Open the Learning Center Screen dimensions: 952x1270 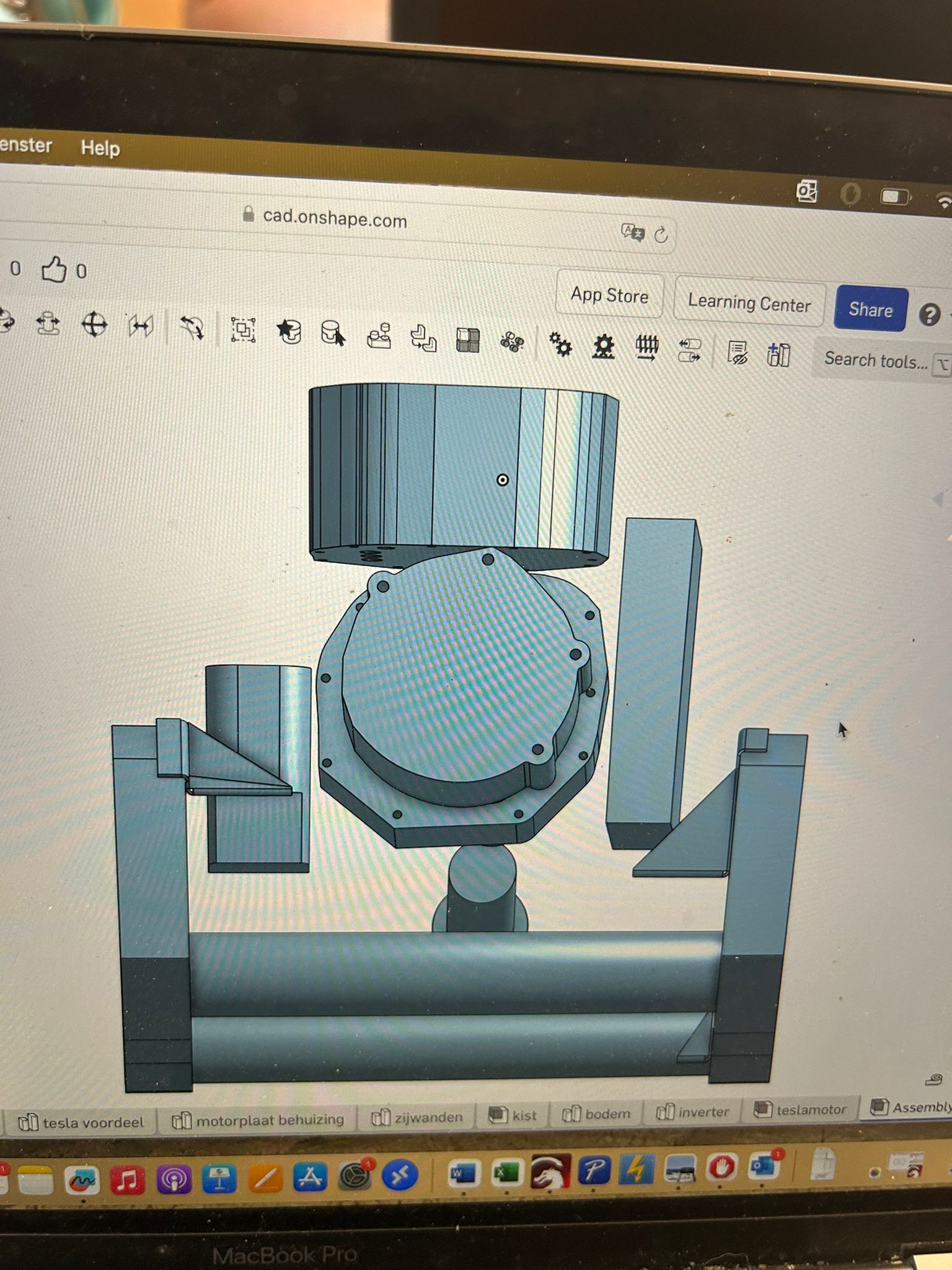749,303
